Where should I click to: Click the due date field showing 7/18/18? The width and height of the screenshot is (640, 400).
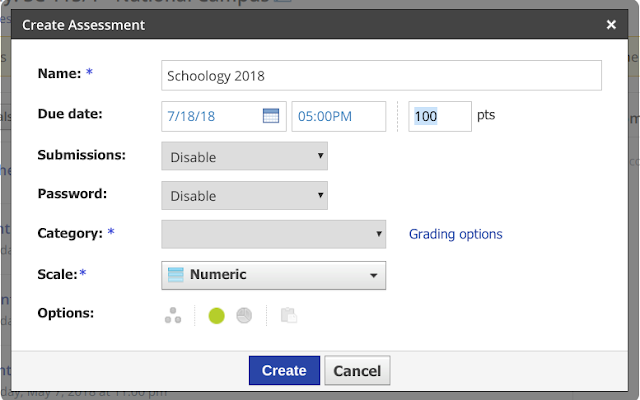coord(224,116)
